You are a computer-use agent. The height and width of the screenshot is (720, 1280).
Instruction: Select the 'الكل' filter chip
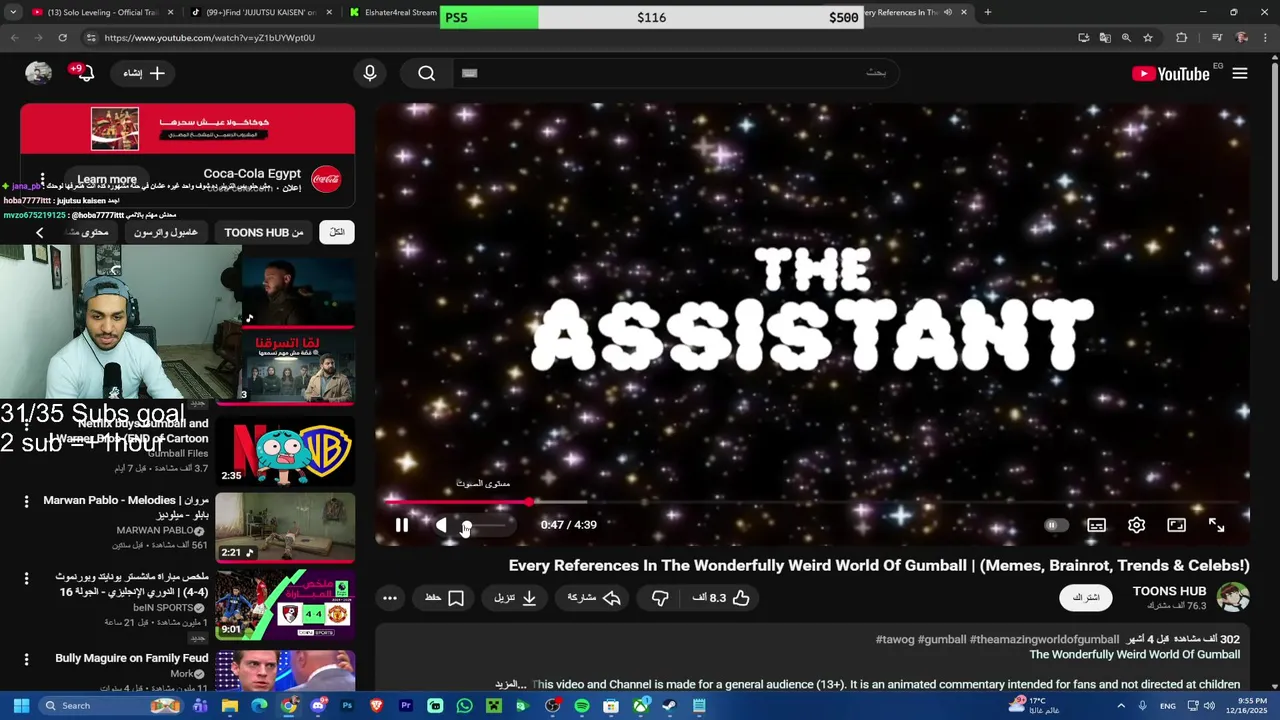tap(337, 232)
